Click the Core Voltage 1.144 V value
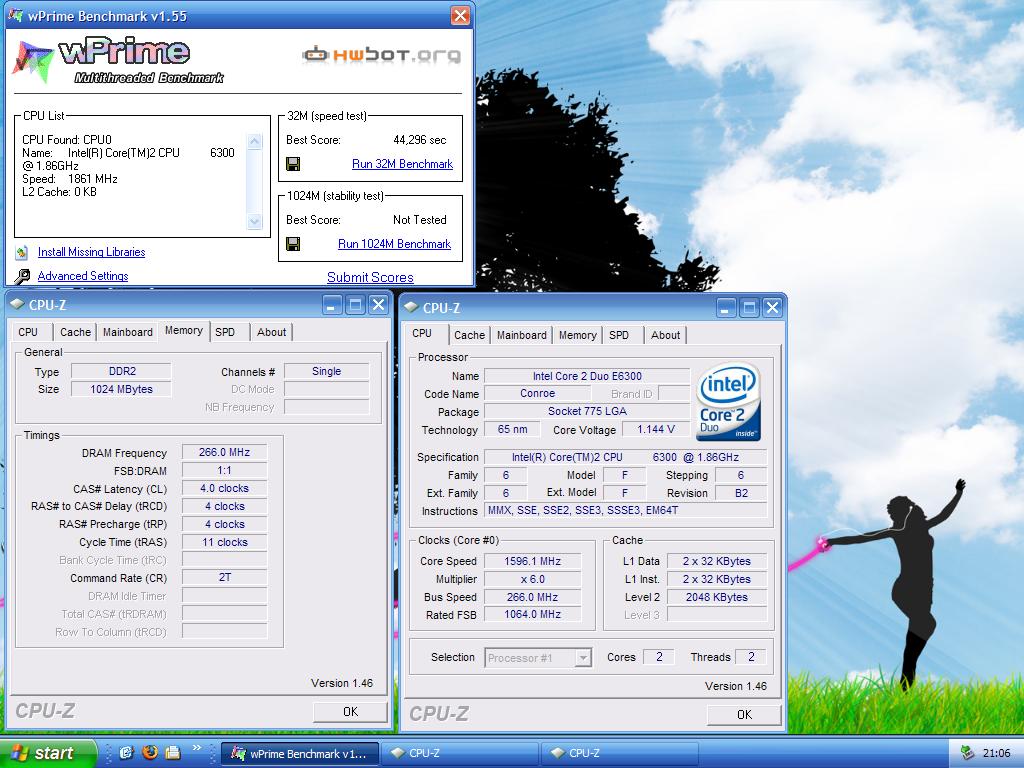Image resolution: width=1024 pixels, height=768 pixels. 656,429
